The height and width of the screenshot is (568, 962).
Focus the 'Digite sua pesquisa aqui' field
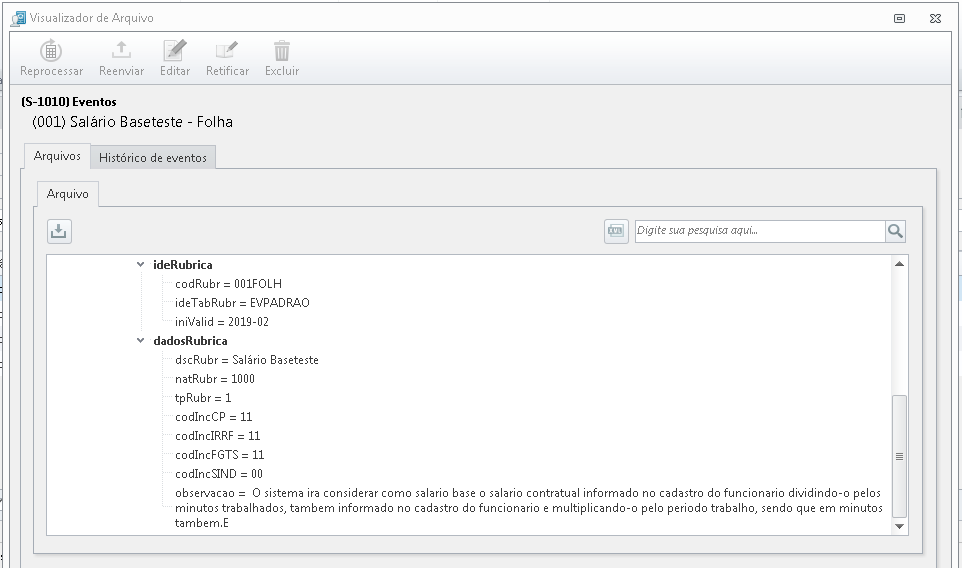click(760, 231)
